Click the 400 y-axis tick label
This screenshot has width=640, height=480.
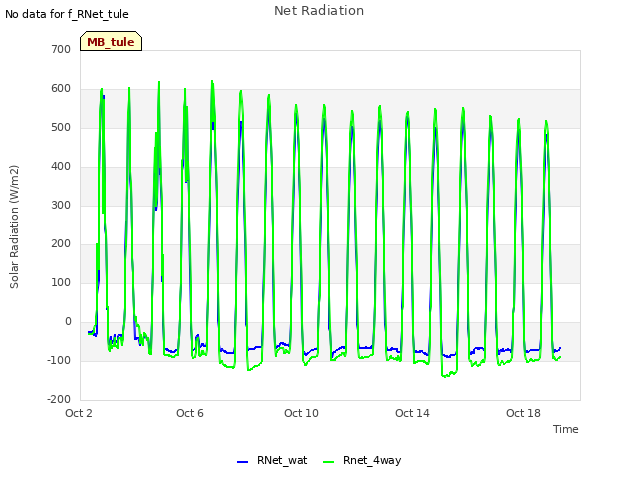click(61, 167)
